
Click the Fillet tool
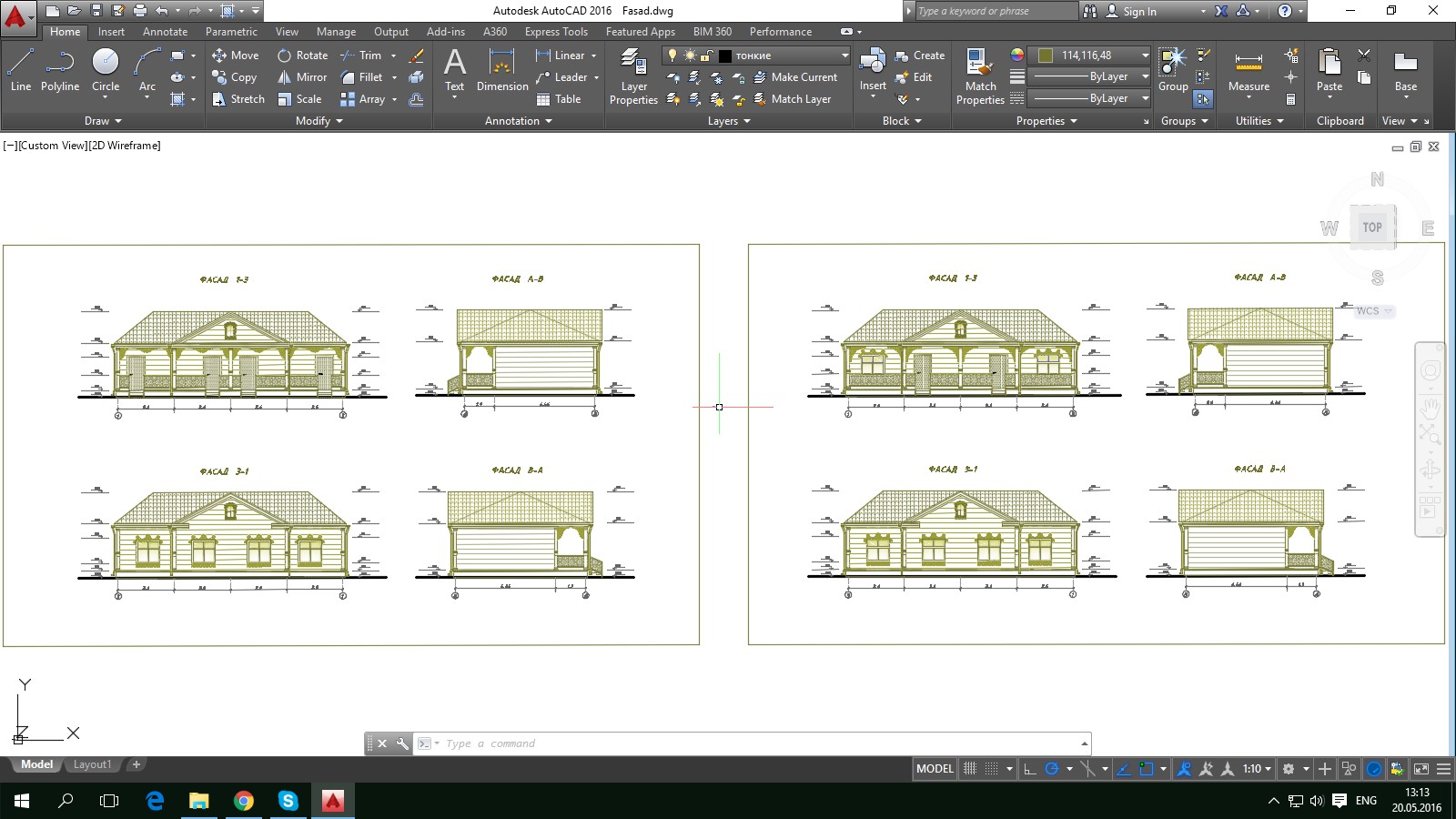point(362,77)
